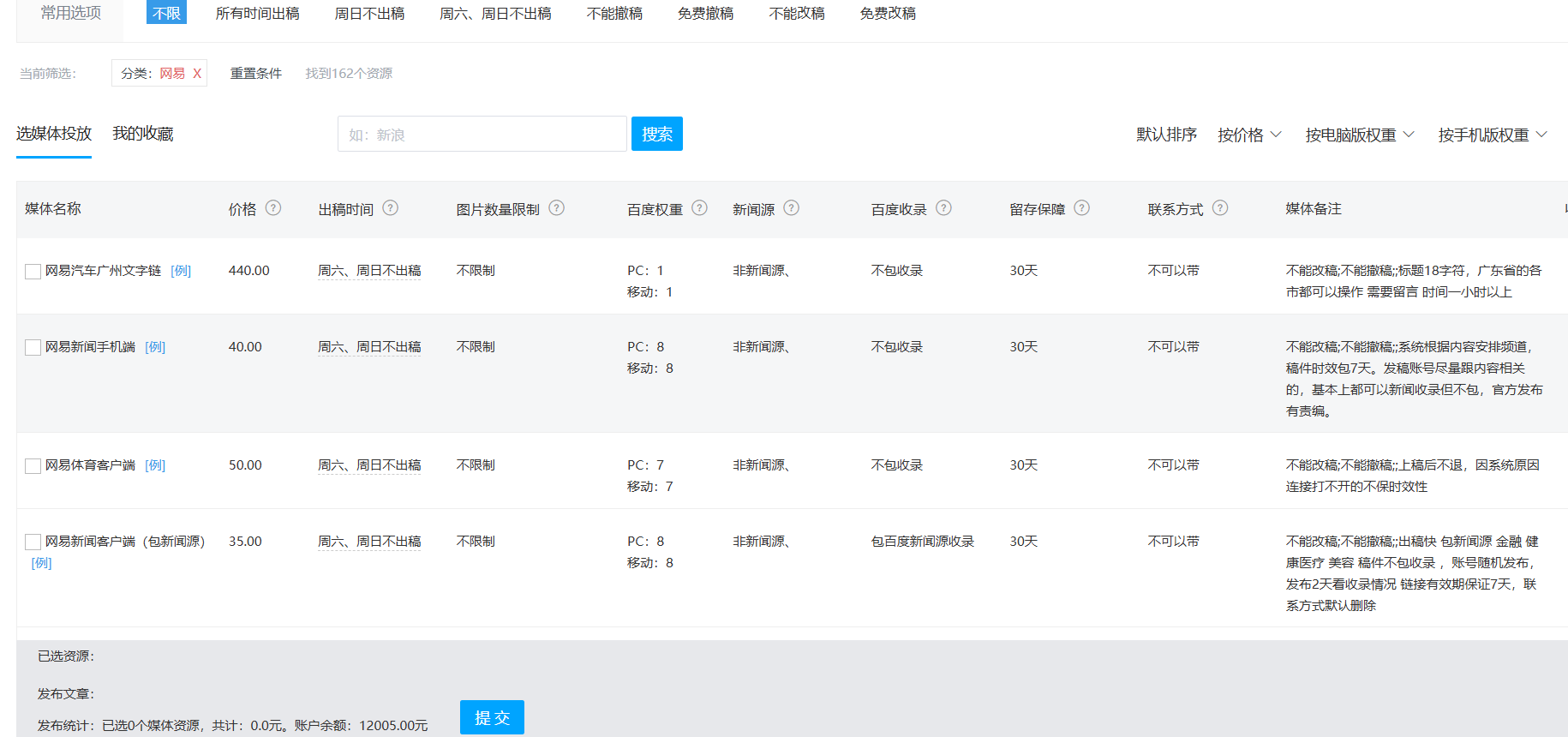
Task: Focus the media search input field
Action: pos(482,134)
